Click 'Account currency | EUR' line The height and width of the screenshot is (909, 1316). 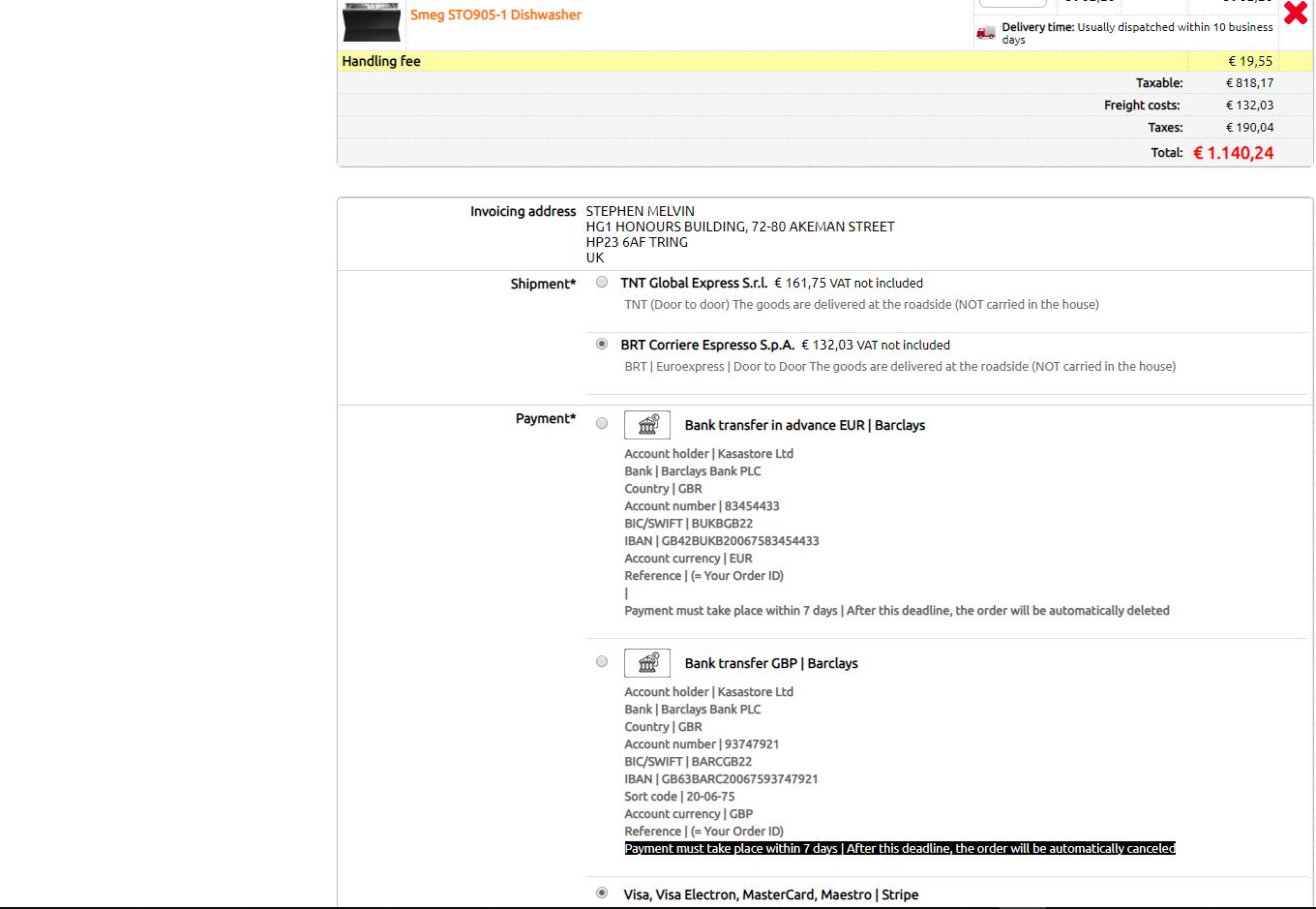click(688, 559)
